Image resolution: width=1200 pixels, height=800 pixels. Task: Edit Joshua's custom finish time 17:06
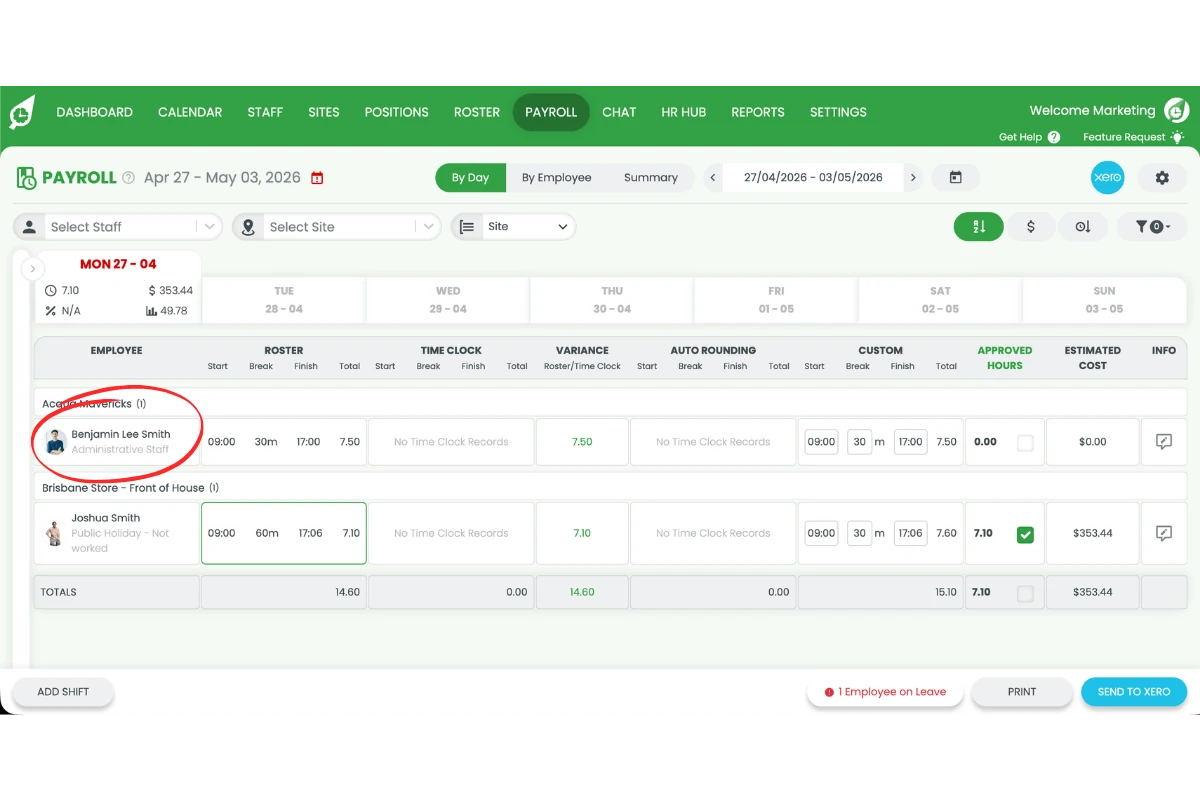pyautogui.click(x=910, y=533)
